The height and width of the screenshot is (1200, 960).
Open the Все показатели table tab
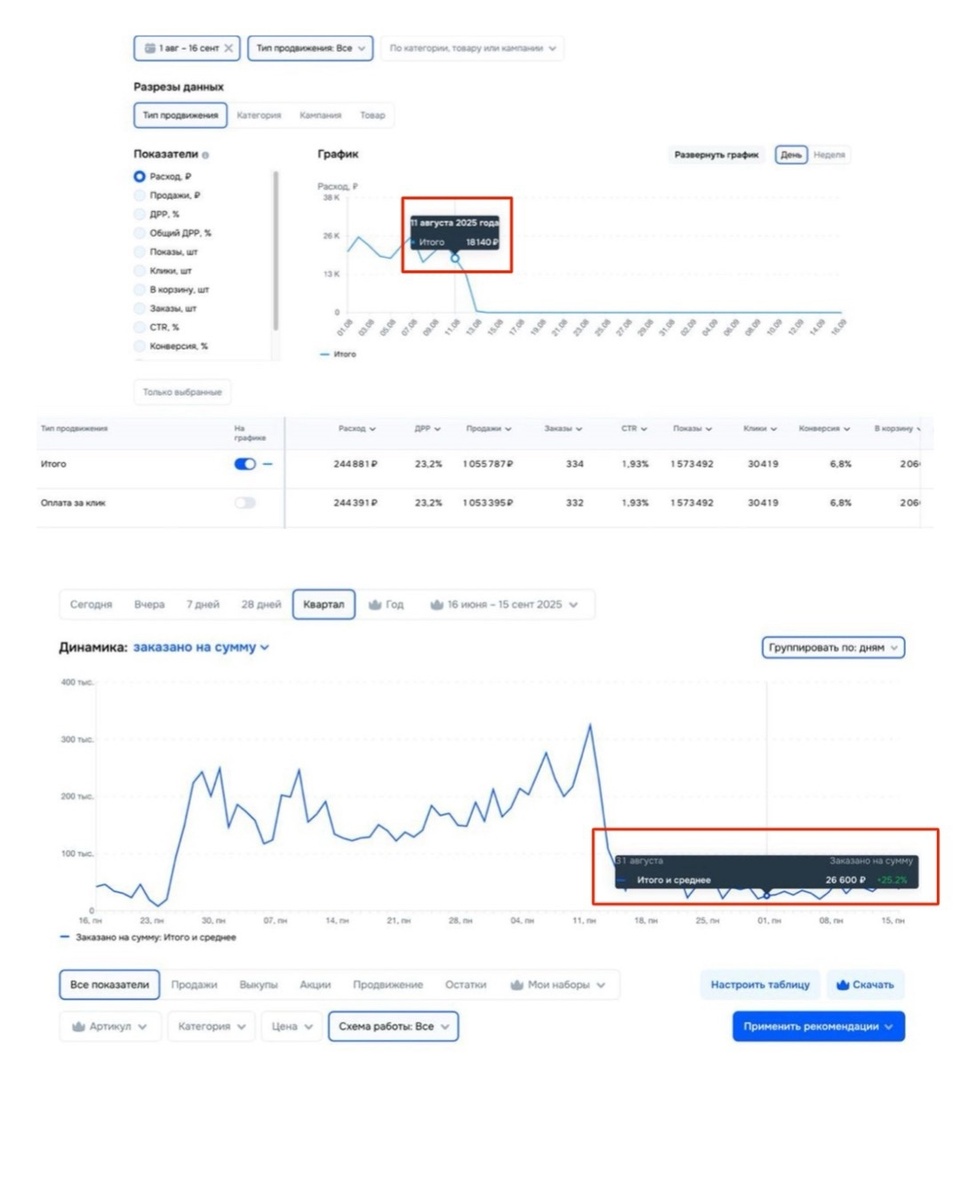(x=110, y=985)
